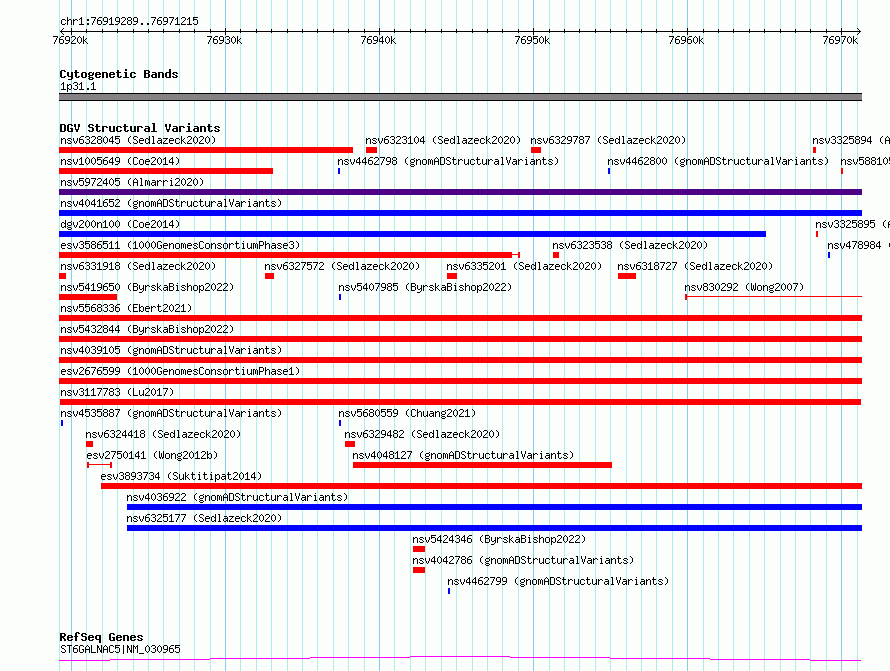Click the purple nsv5972405 variant bar
Image resolution: width=890 pixels, height=671 pixels.
pyautogui.click(x=460, y=192)
